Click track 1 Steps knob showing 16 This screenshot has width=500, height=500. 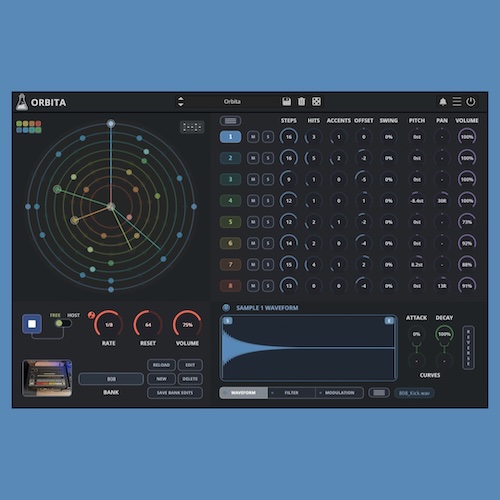pos(289,137)
